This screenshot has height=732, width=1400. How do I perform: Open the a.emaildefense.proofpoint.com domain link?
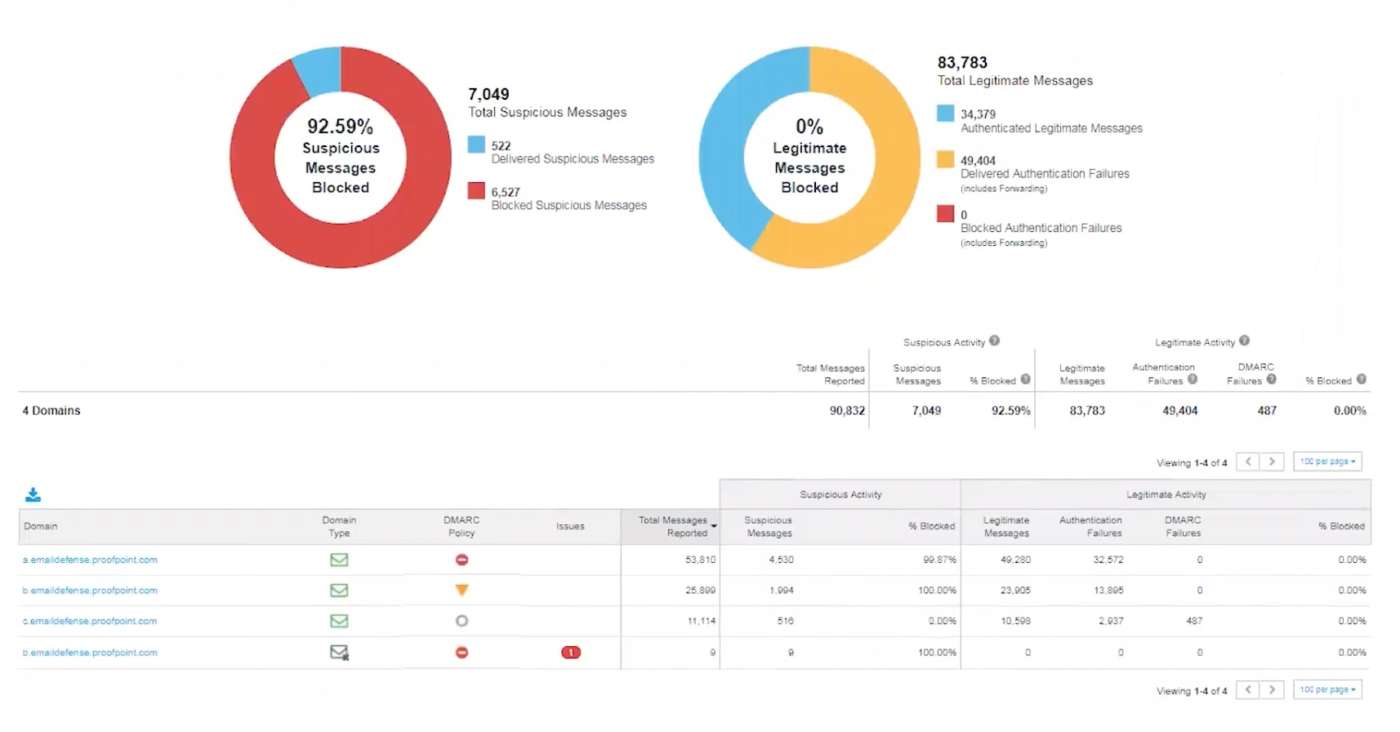tap(90, 560)
